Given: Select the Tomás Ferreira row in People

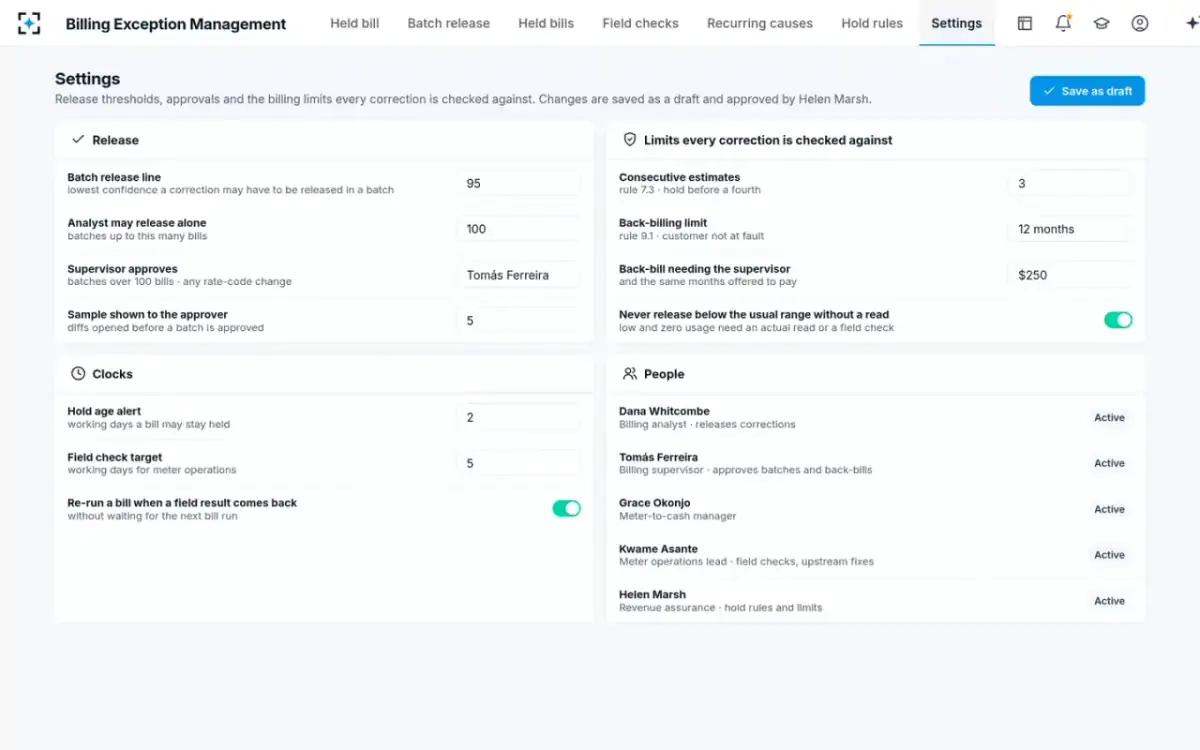Looking at the screenshot, I should (x=875, y=464).
